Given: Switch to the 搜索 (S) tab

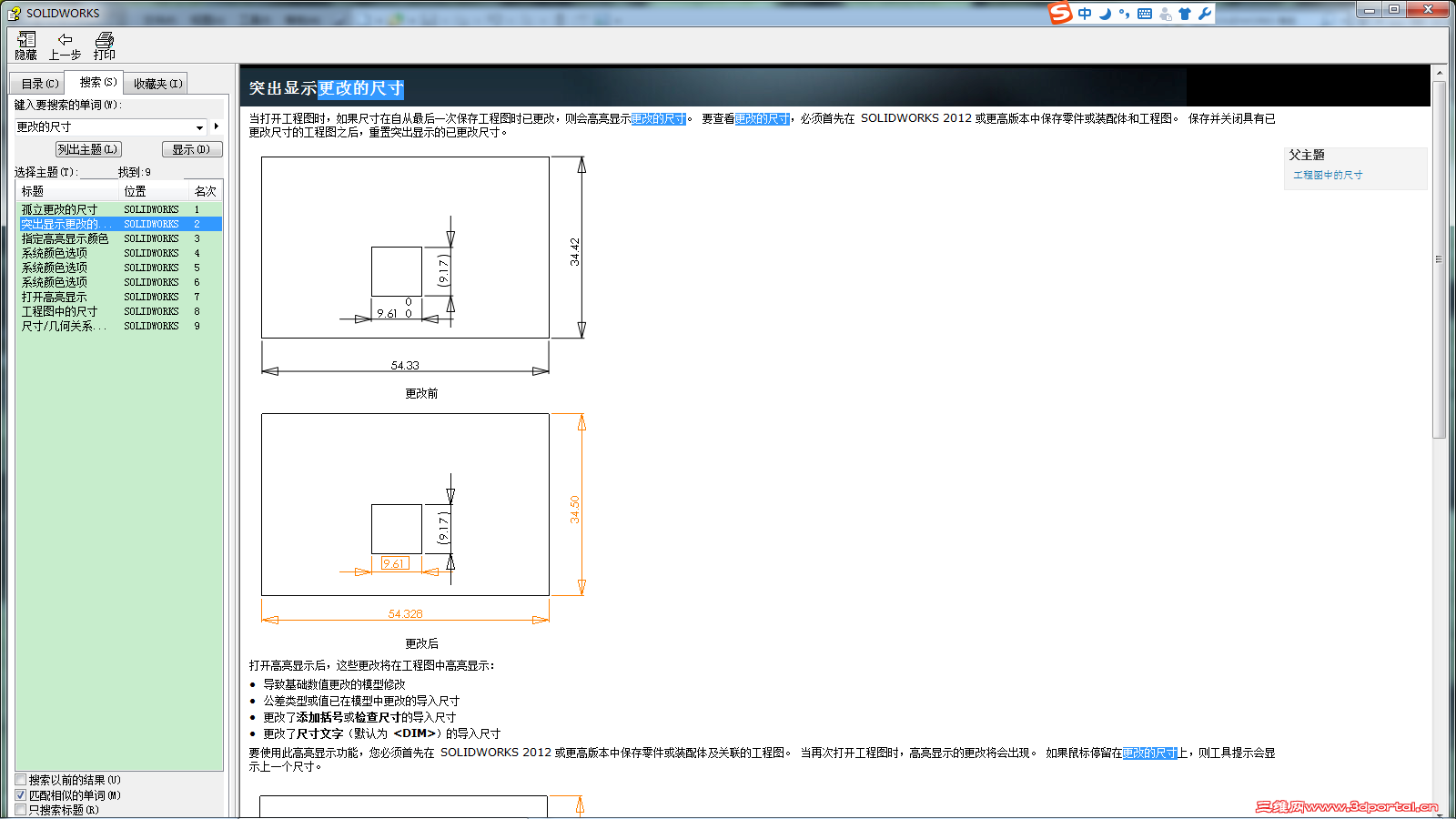Looking at the screenshot, I should point(97,82).
